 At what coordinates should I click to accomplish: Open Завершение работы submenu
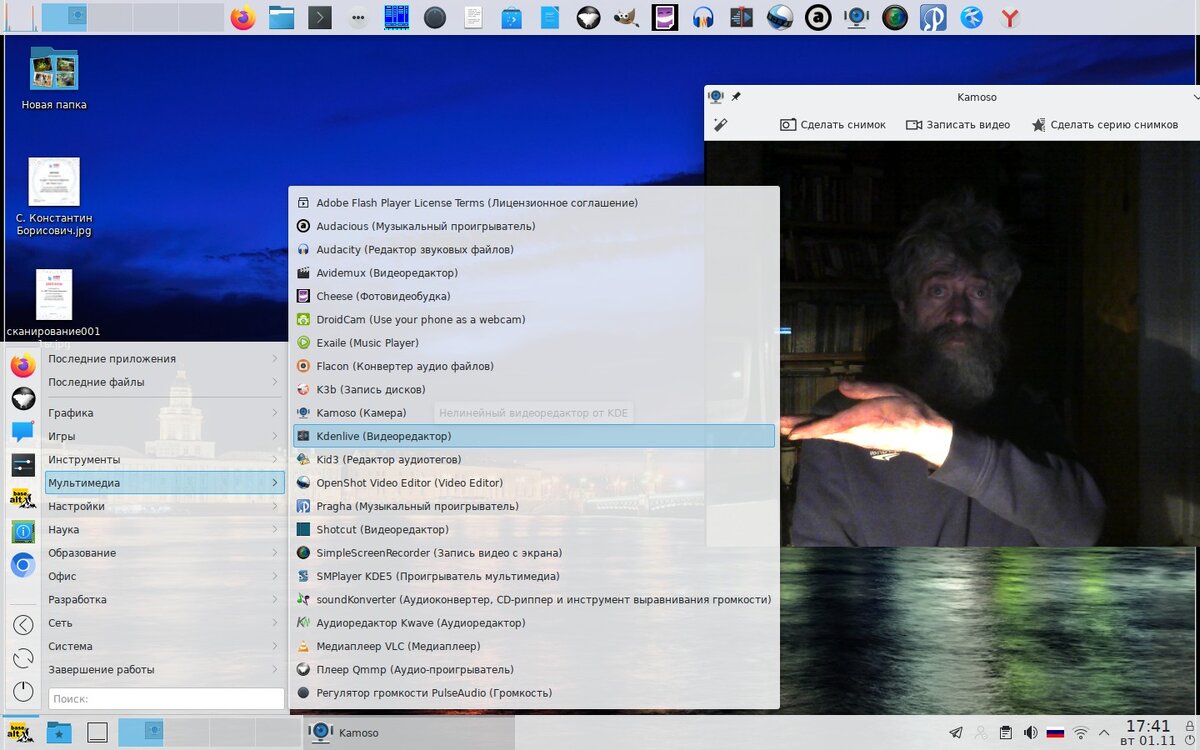coord(165,669)
